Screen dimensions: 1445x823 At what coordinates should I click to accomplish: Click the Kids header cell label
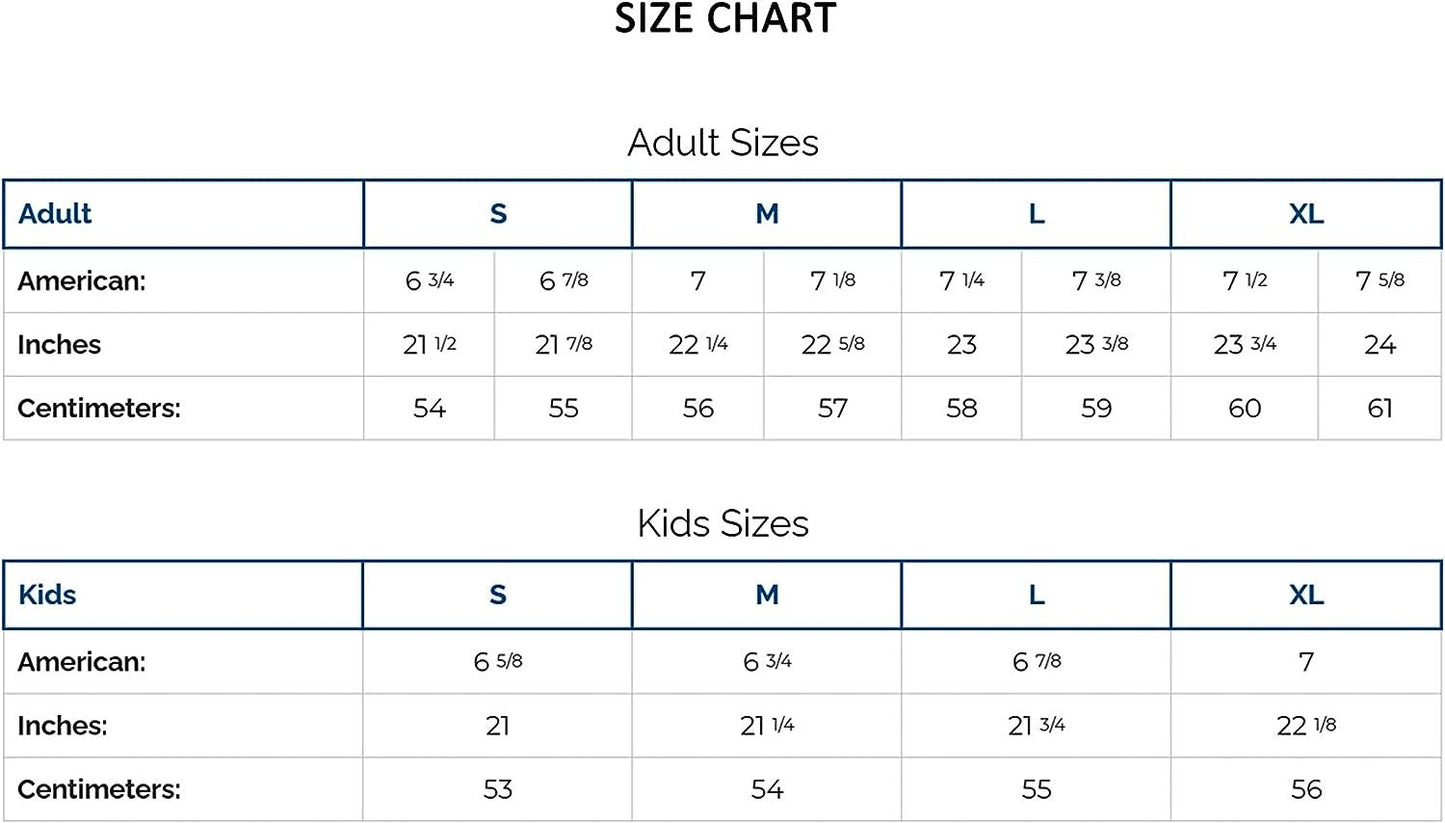[x=47, y=595]
